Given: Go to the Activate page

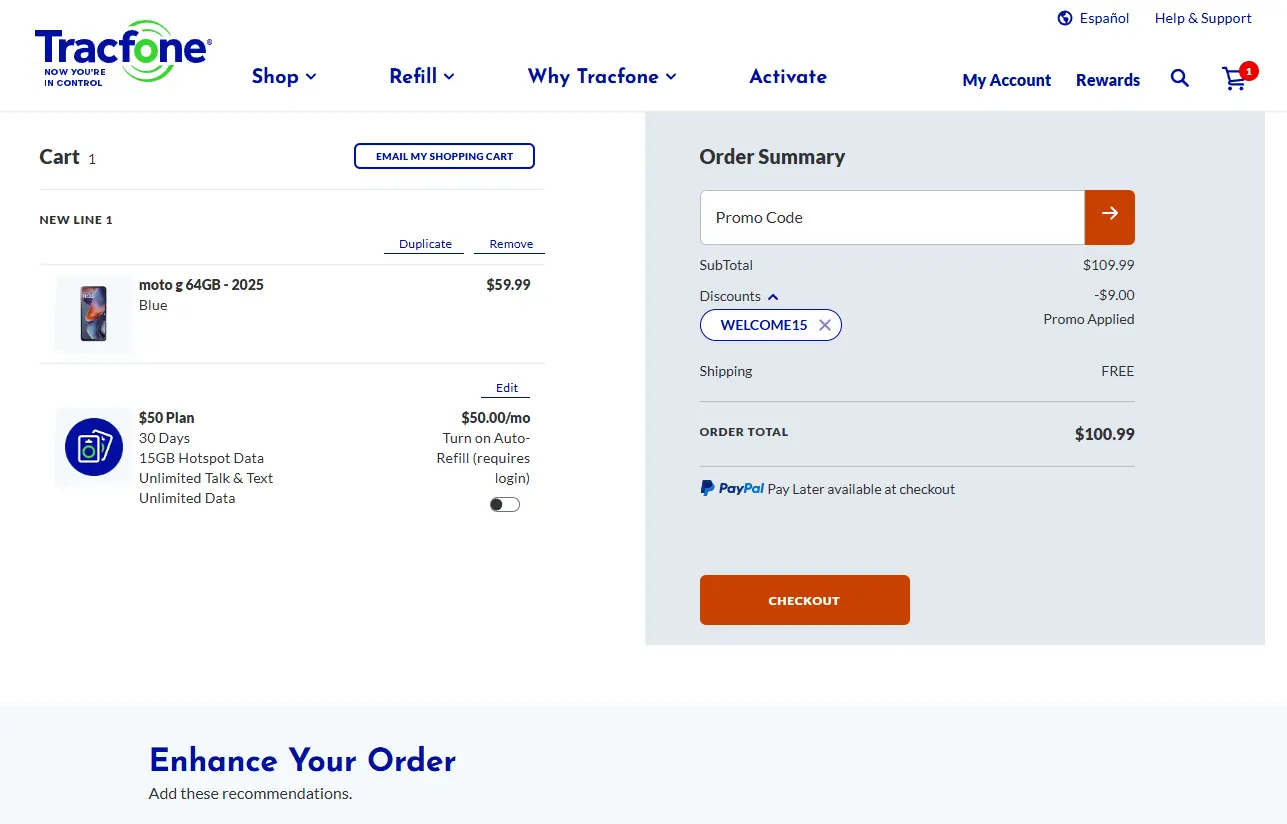Looking at the screenshot, I should click(788, 76).
